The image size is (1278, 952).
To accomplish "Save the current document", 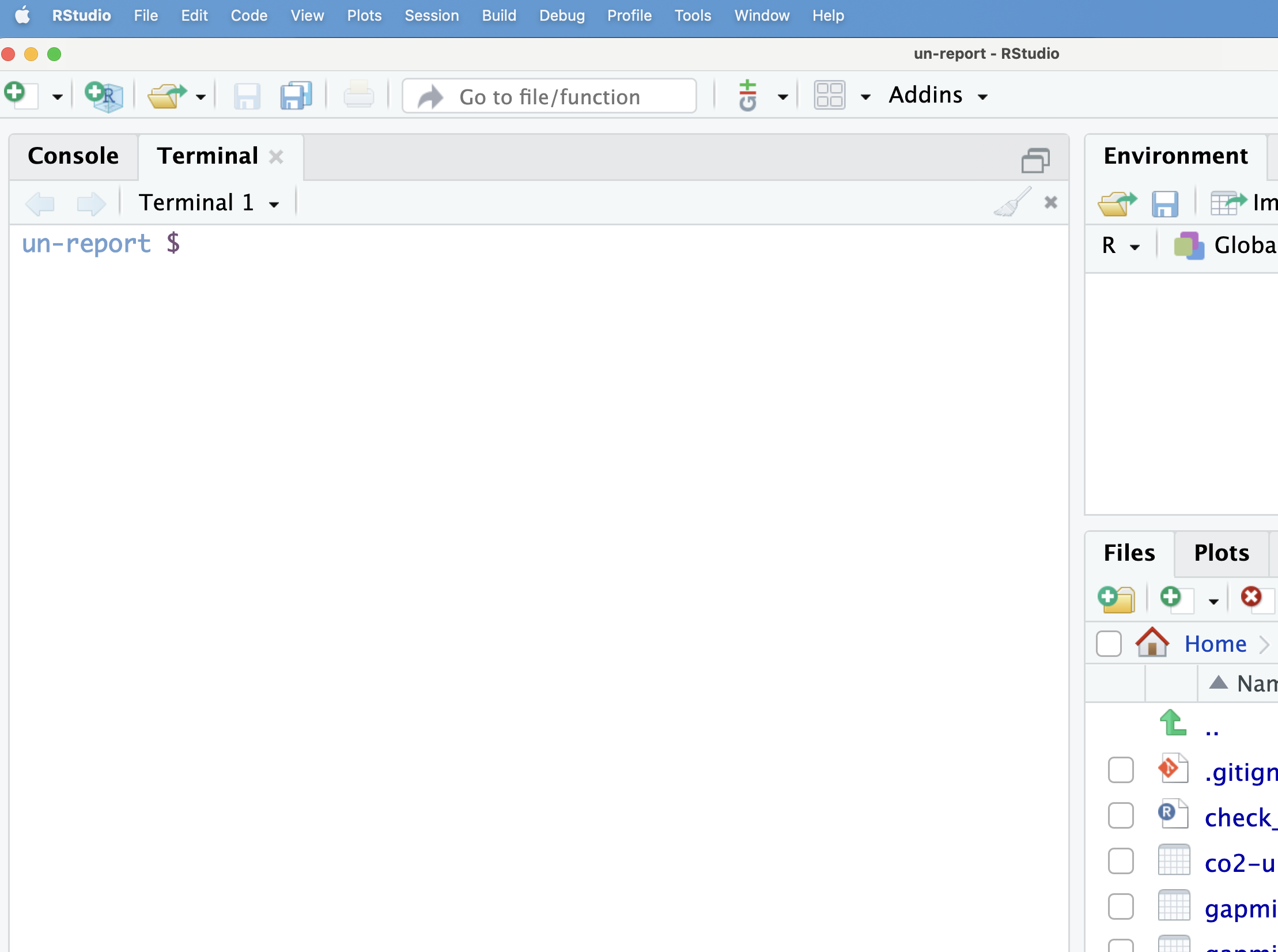I will (247, 96).
